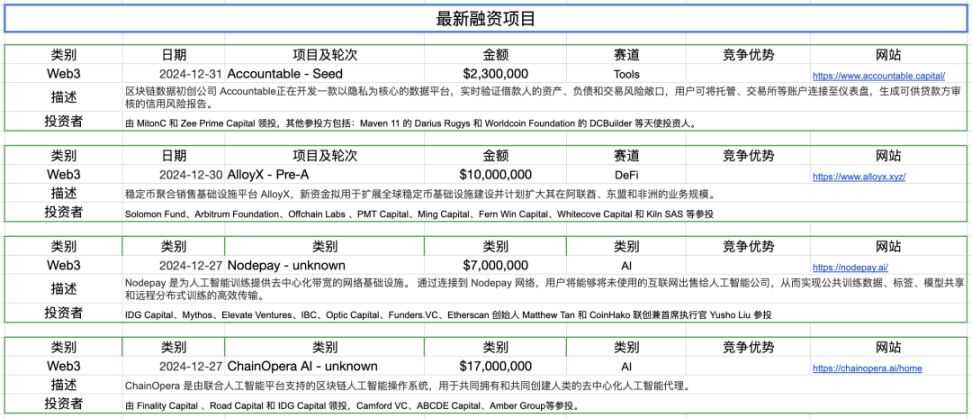This screenshot has height=419, width=972.
Task: Open the accountable.capital website link
Action: pyautogui.click(x=878, y=76)
